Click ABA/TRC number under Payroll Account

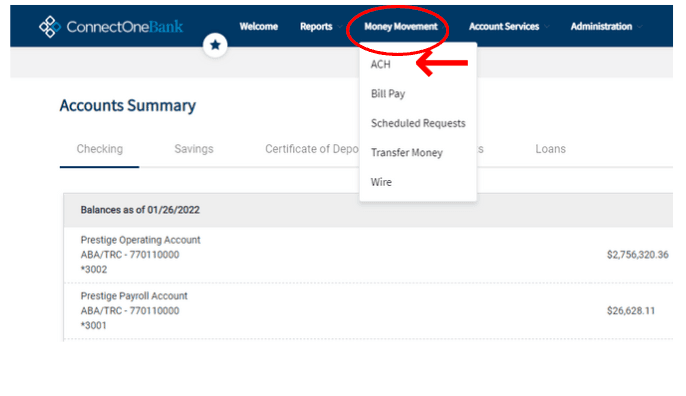(130, 311)
